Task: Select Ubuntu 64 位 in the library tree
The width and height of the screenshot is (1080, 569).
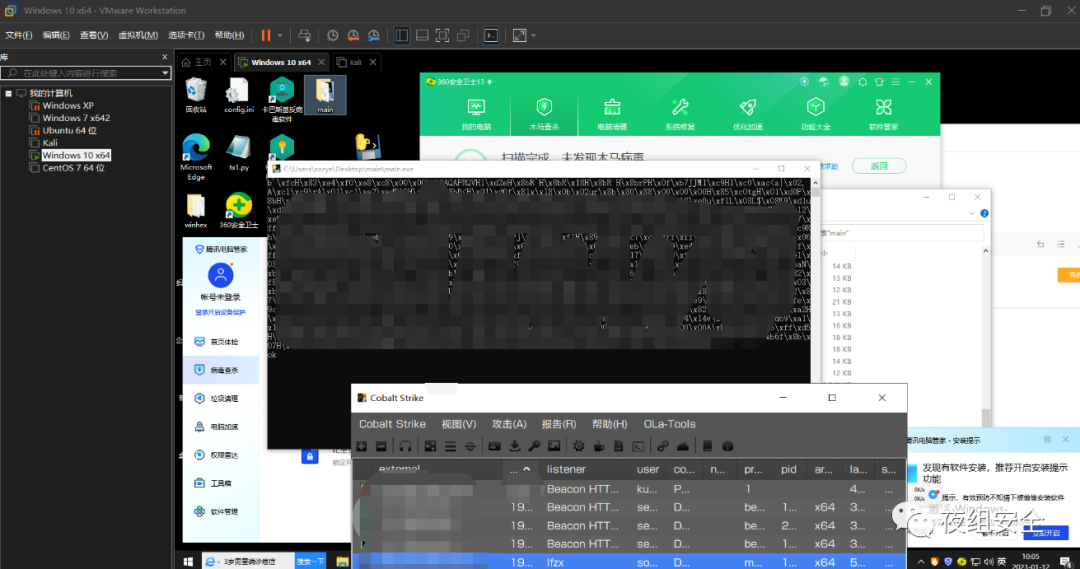Action: click(x=70, y=130)
